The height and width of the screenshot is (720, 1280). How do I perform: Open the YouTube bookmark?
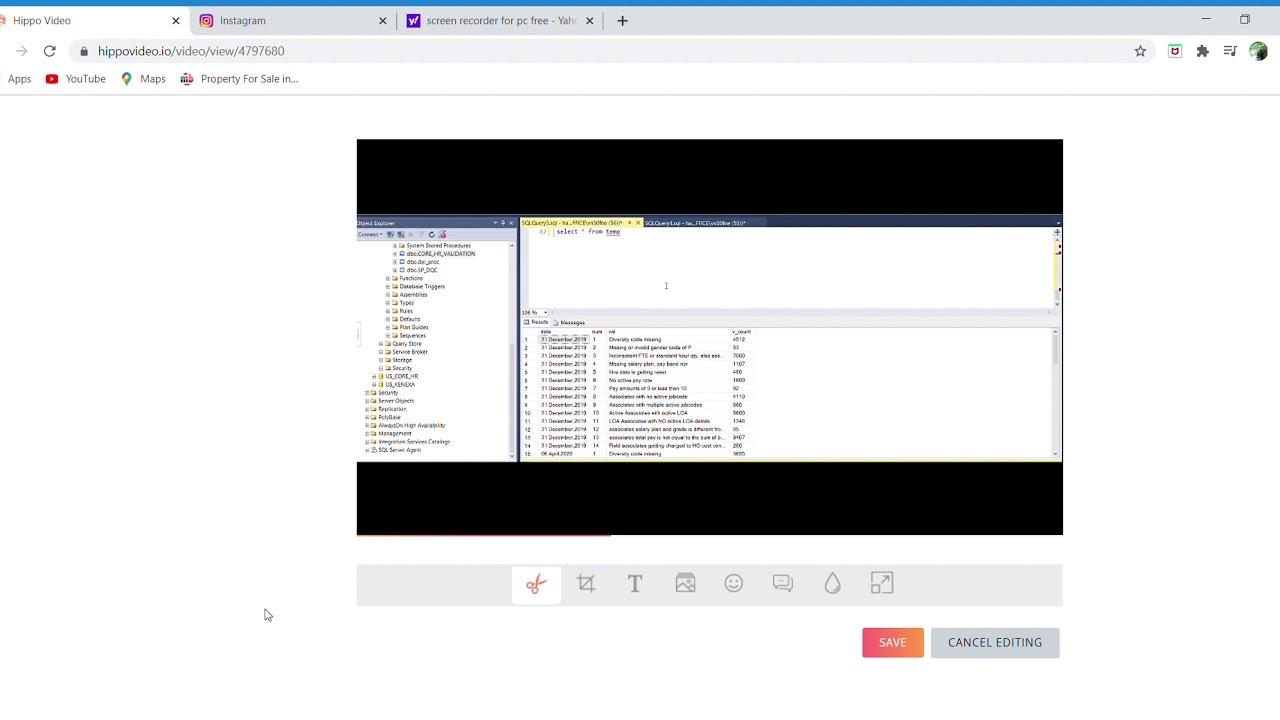76,79
